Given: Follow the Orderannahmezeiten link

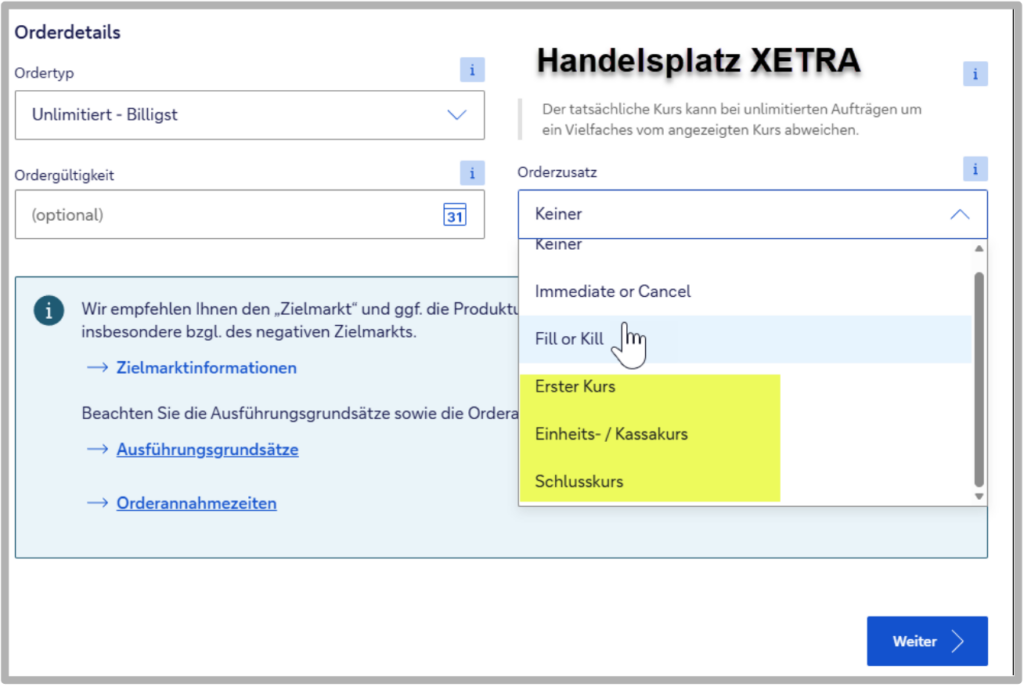Looking at the screenshot, I should 196,504.
